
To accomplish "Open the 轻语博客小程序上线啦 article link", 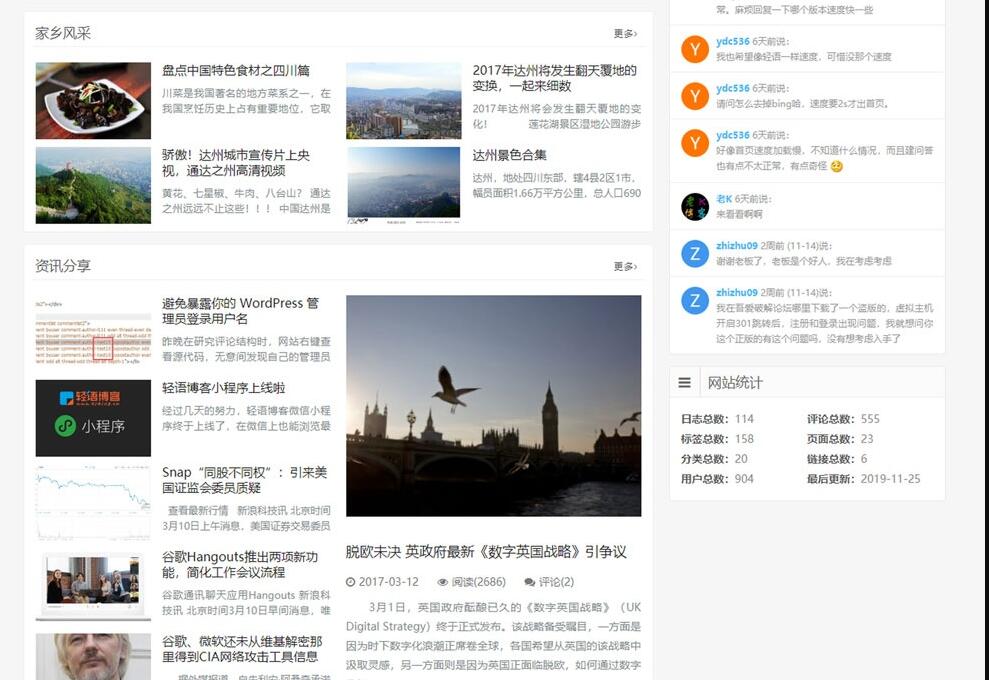I will 224,388.
